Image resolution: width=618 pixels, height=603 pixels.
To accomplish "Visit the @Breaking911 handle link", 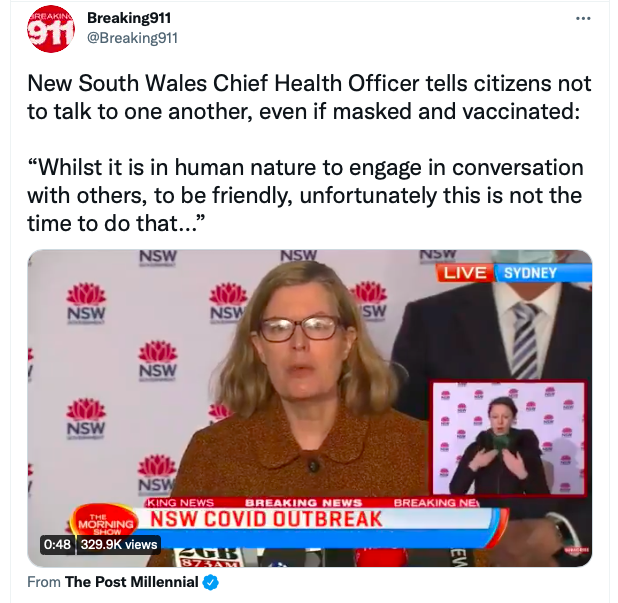I will [x=132, y=38].
